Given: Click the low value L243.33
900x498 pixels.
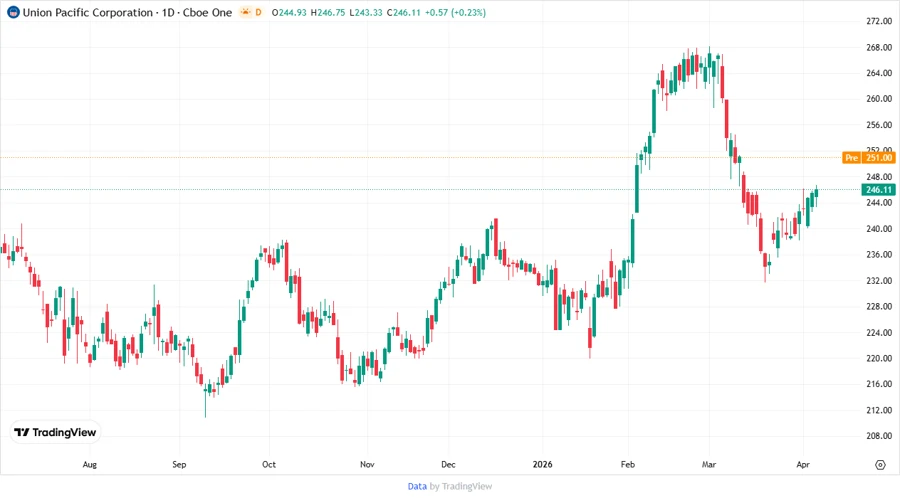Looking at the screenshot, I should click(x=366, y=12).
